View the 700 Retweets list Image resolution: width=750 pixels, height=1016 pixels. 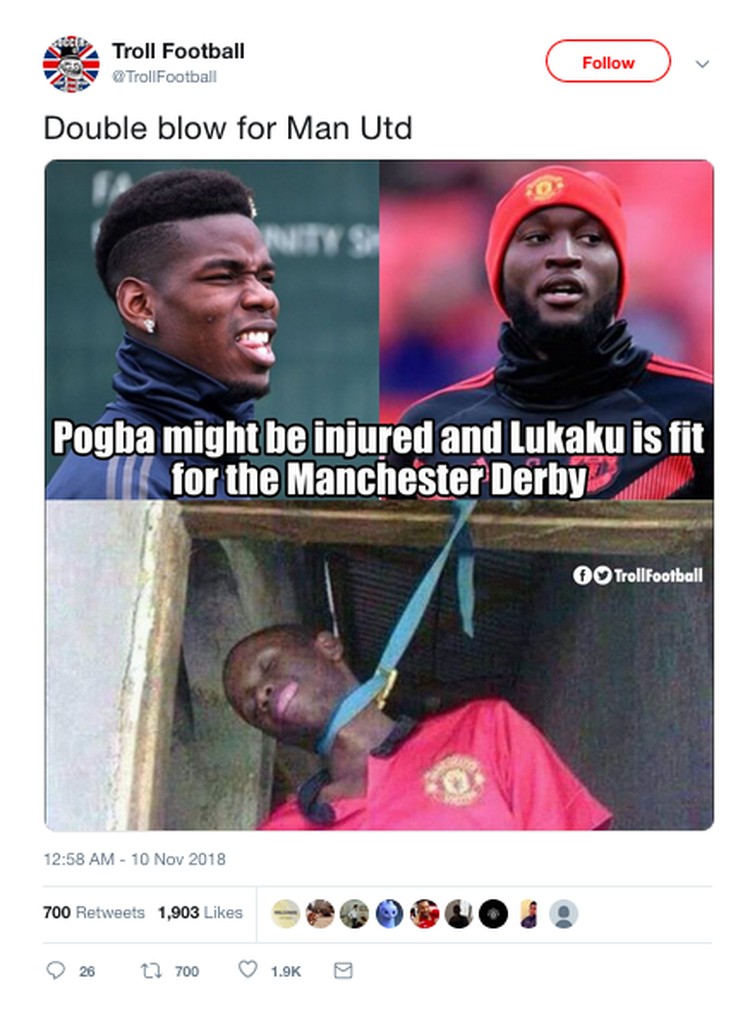[x=94, y=912]
